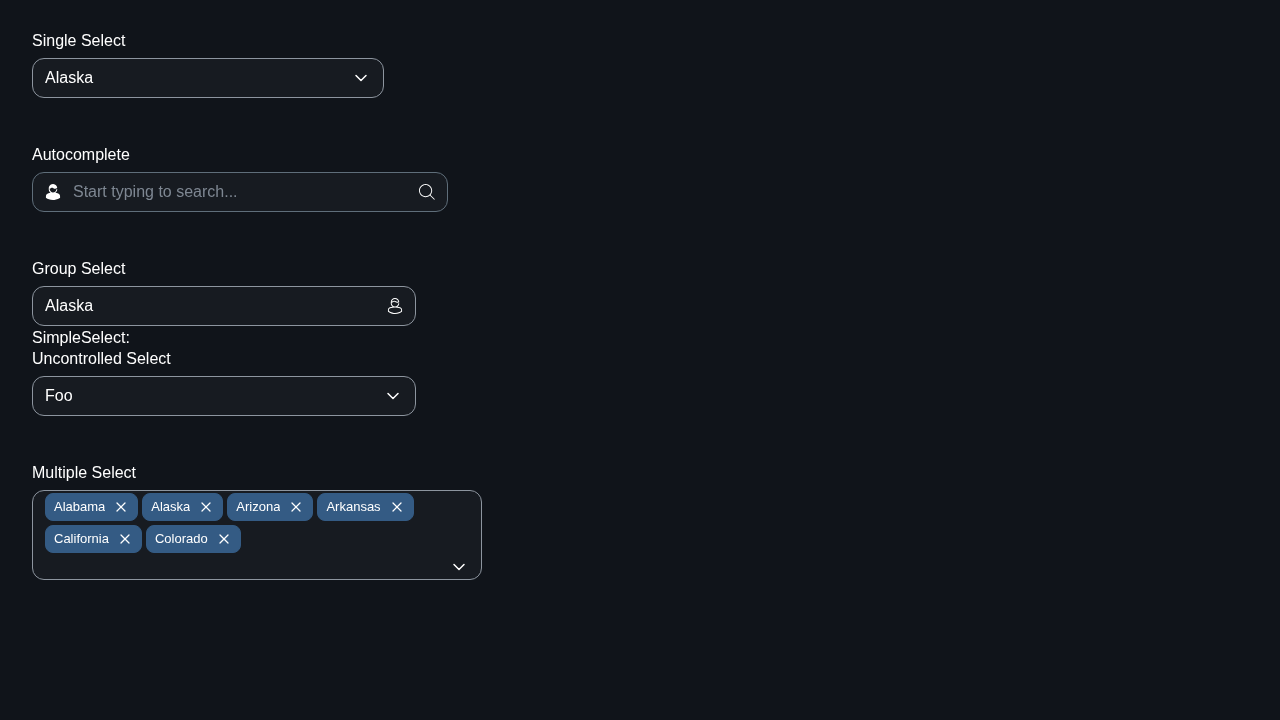Image resolution: width=1280 pixels, height=720 pixels.
Task: Focus the Autocomplete search input
Action: (240, 192)
